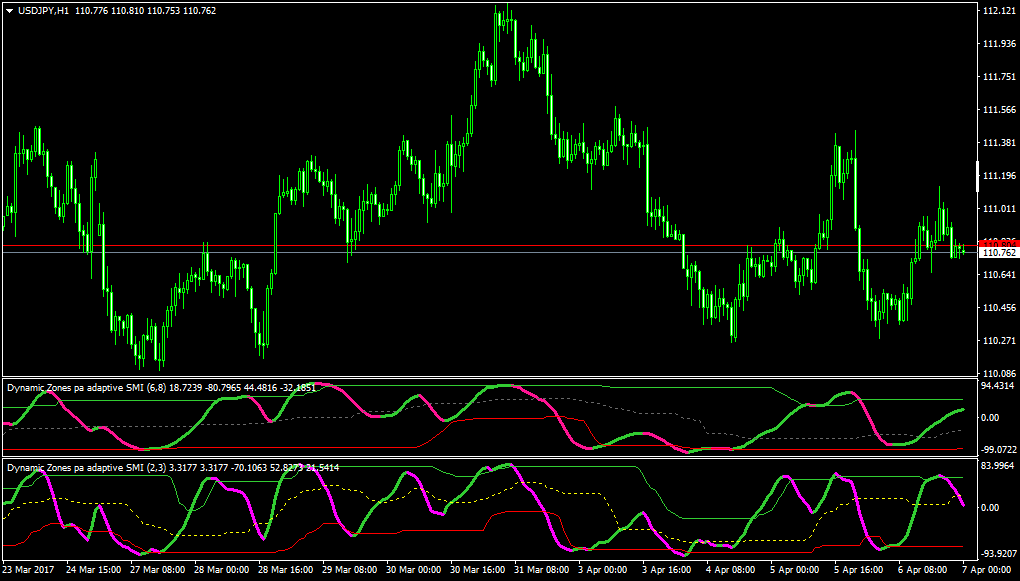Click the white 110.762 current price tag

999,252
